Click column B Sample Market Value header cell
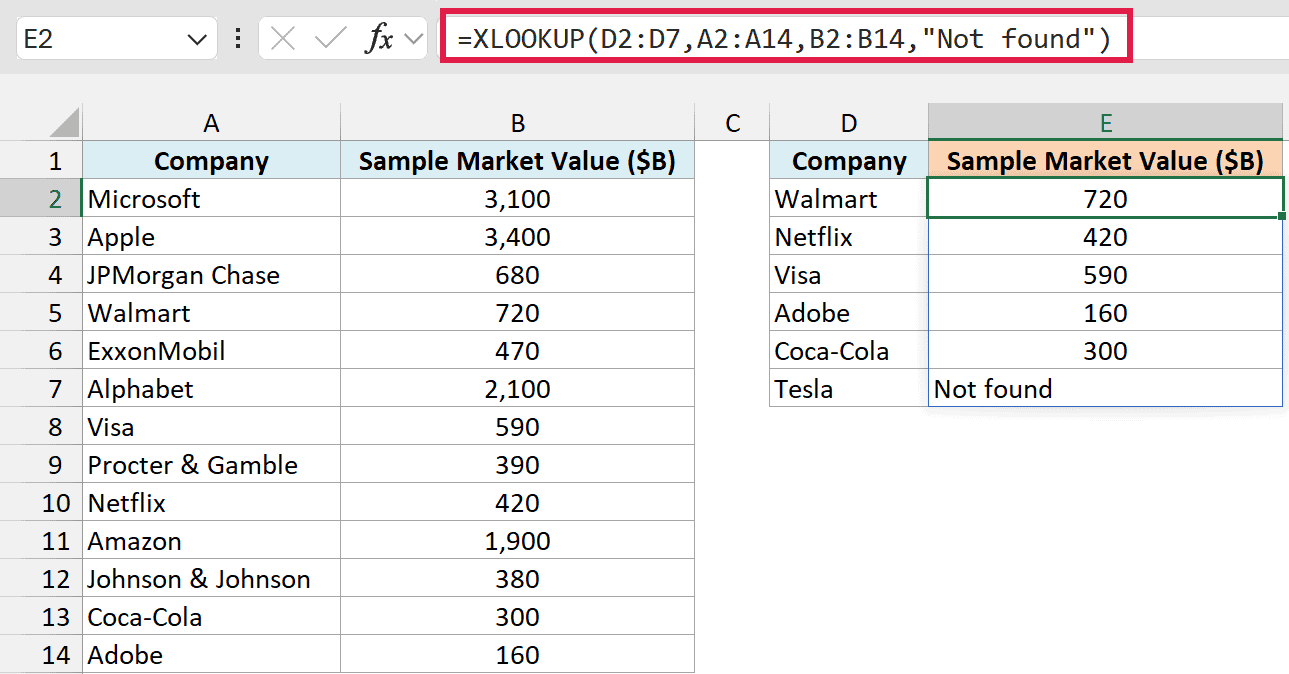The width and height of the screenshot is (1289, 674). pyautogui.click(x=517, y=161)
